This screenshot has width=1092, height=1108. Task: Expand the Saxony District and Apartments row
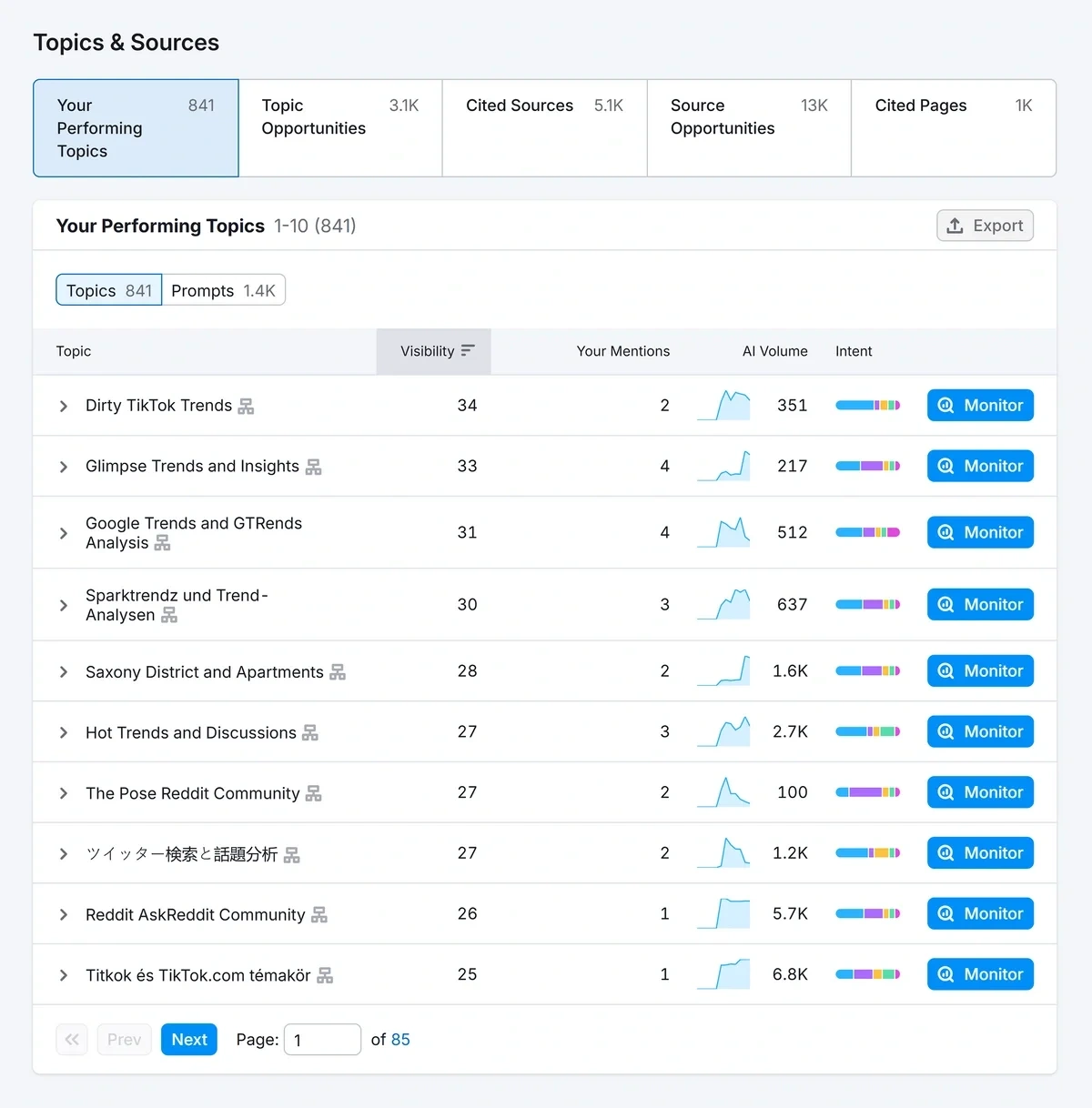(x=63, y=671)
